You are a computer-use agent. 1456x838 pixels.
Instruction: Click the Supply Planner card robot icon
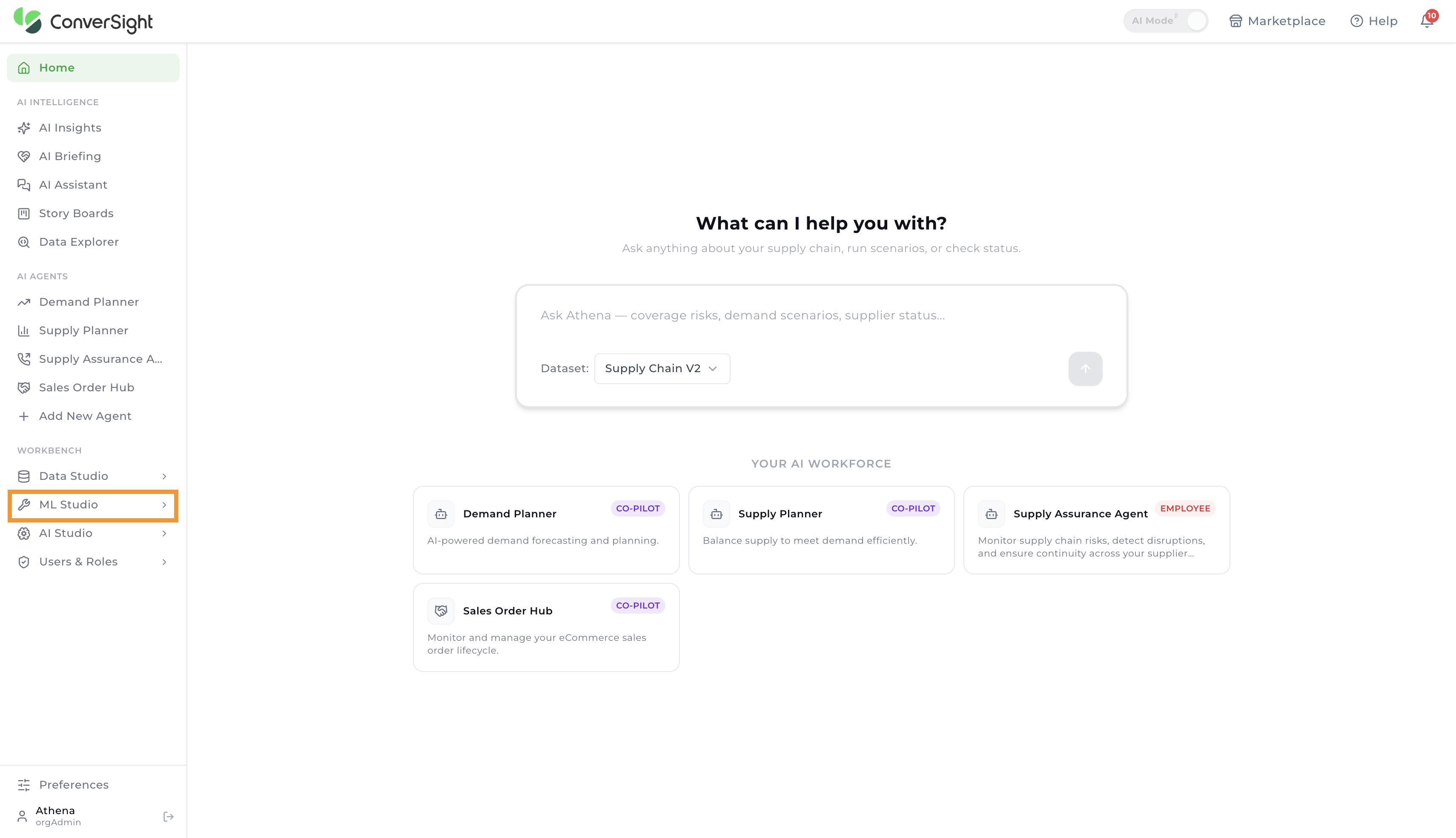[716, 514]
